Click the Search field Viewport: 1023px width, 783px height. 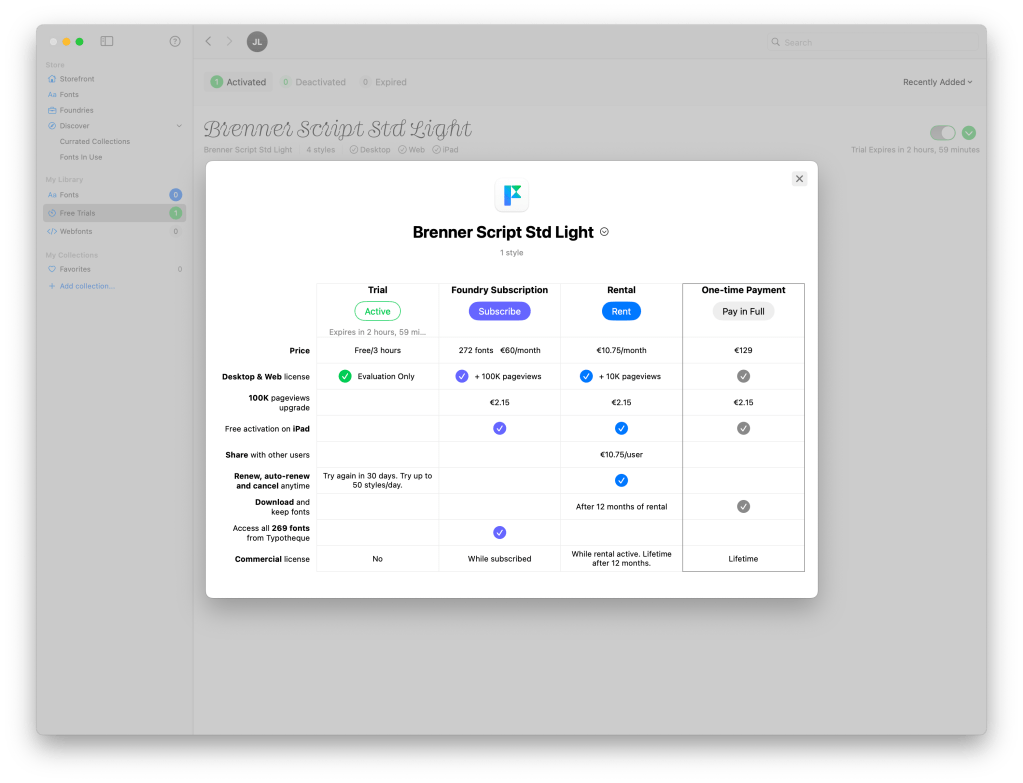870,42
